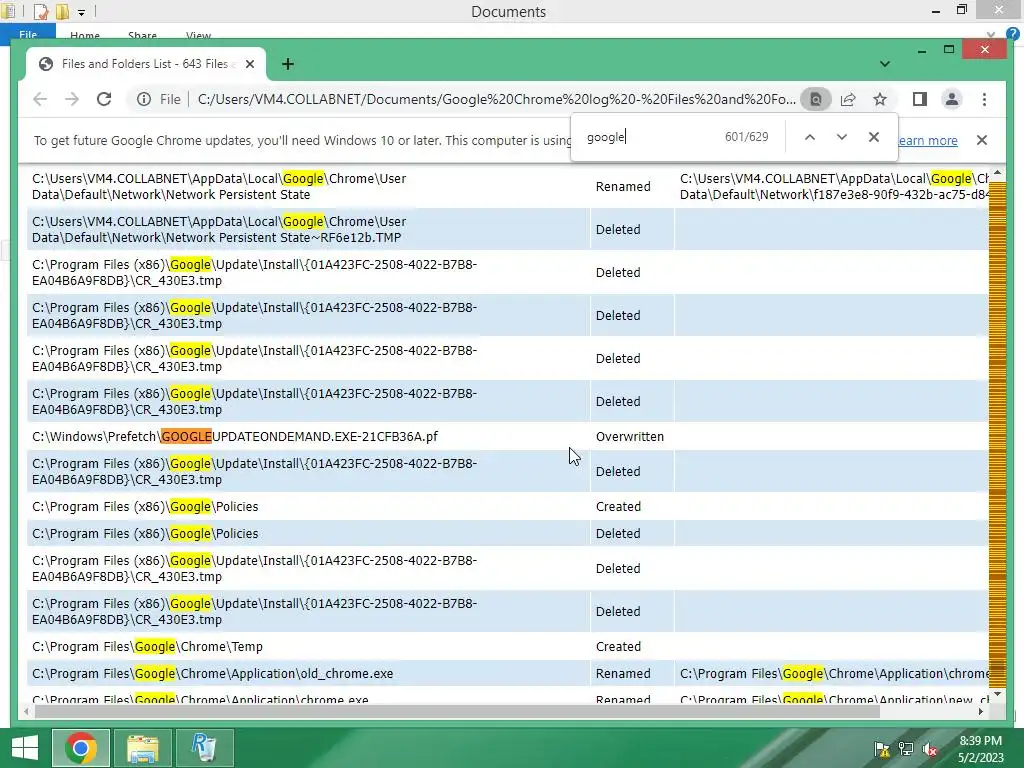Reload the Files and Folders List page

click(104, 99)
